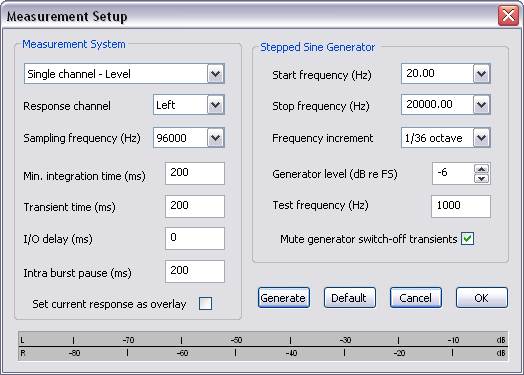Increase generator level with up arrow
Image resolution: width=524 pixels, height=375 pixels.
482,168
